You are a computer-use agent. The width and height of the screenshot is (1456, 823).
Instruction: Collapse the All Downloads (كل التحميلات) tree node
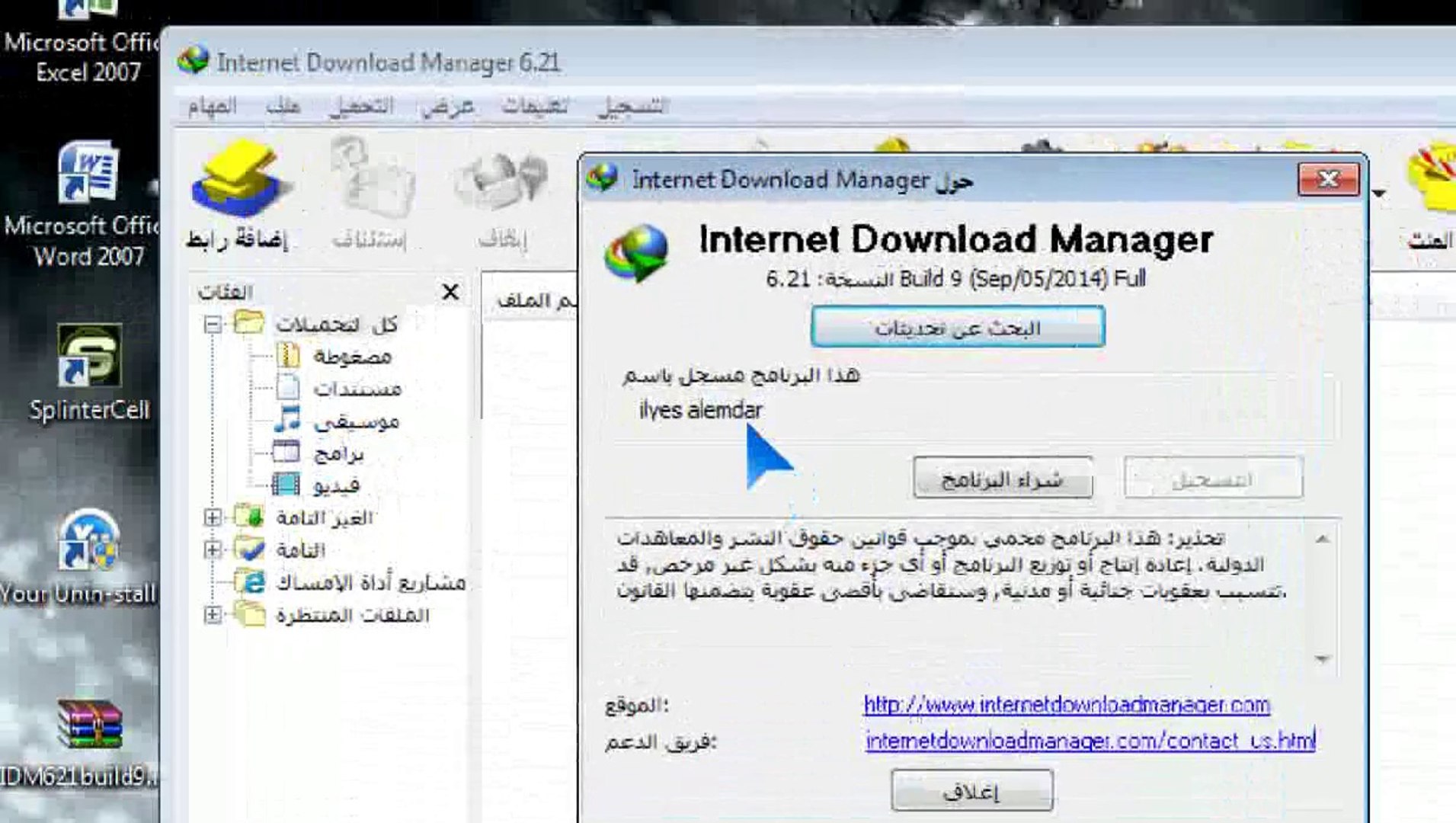[x=213, y=325]
